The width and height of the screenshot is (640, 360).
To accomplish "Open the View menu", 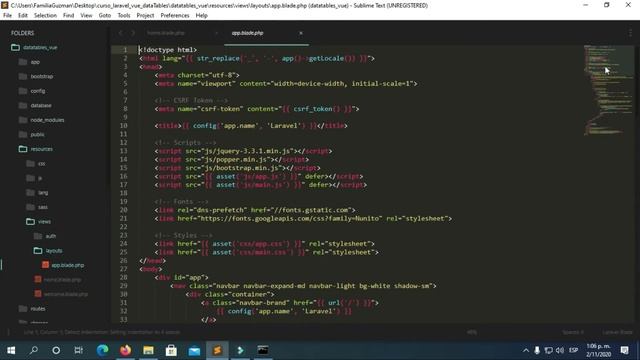I will coord(86,16).
